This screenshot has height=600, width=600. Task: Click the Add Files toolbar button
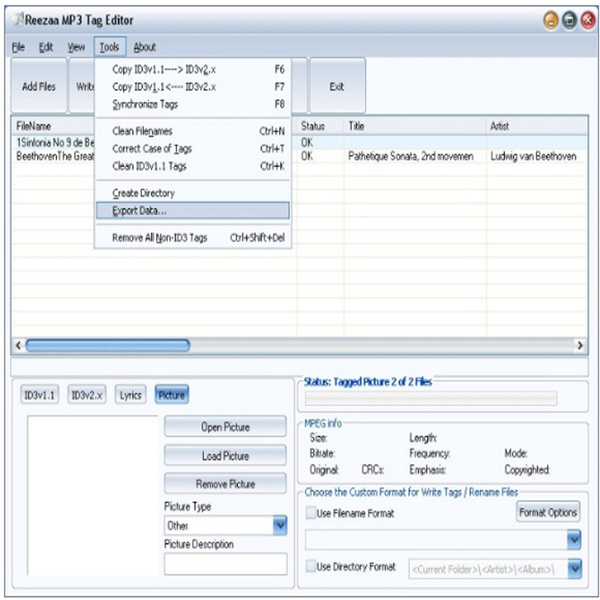point(39,86)
